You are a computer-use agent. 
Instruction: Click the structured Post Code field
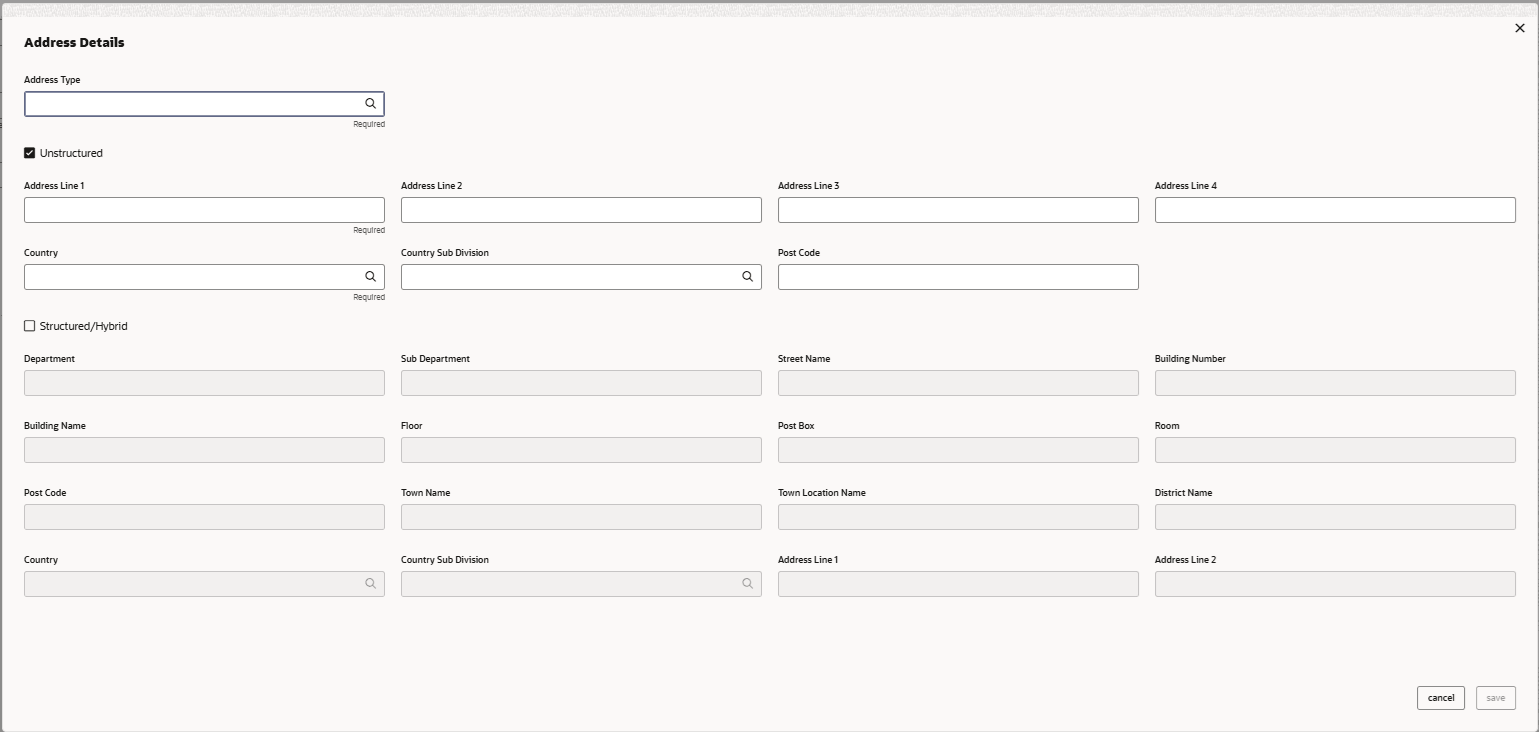click(x=204, y=517)
